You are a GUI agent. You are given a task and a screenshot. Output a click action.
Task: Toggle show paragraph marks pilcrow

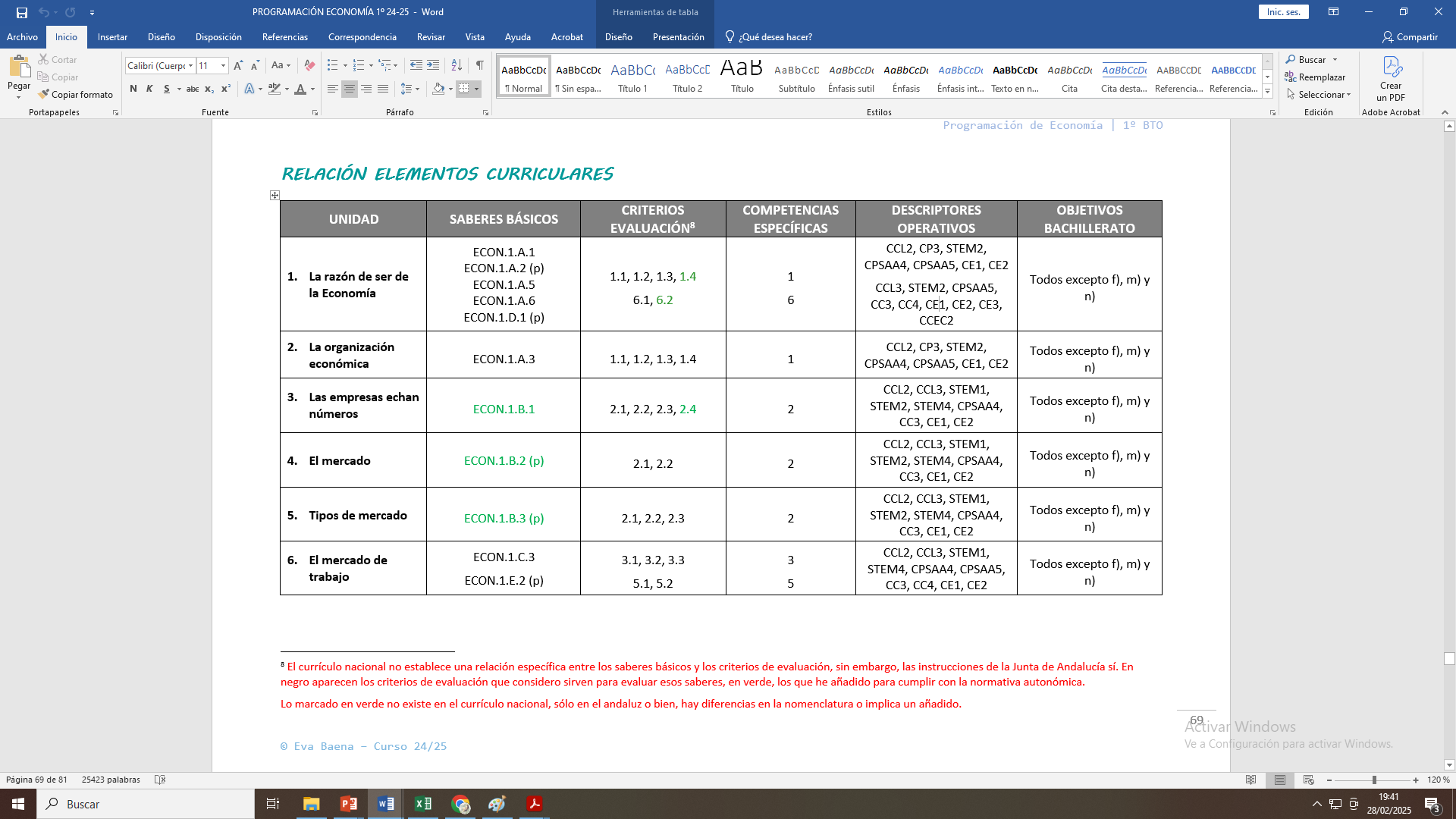(x=479, y=66)
